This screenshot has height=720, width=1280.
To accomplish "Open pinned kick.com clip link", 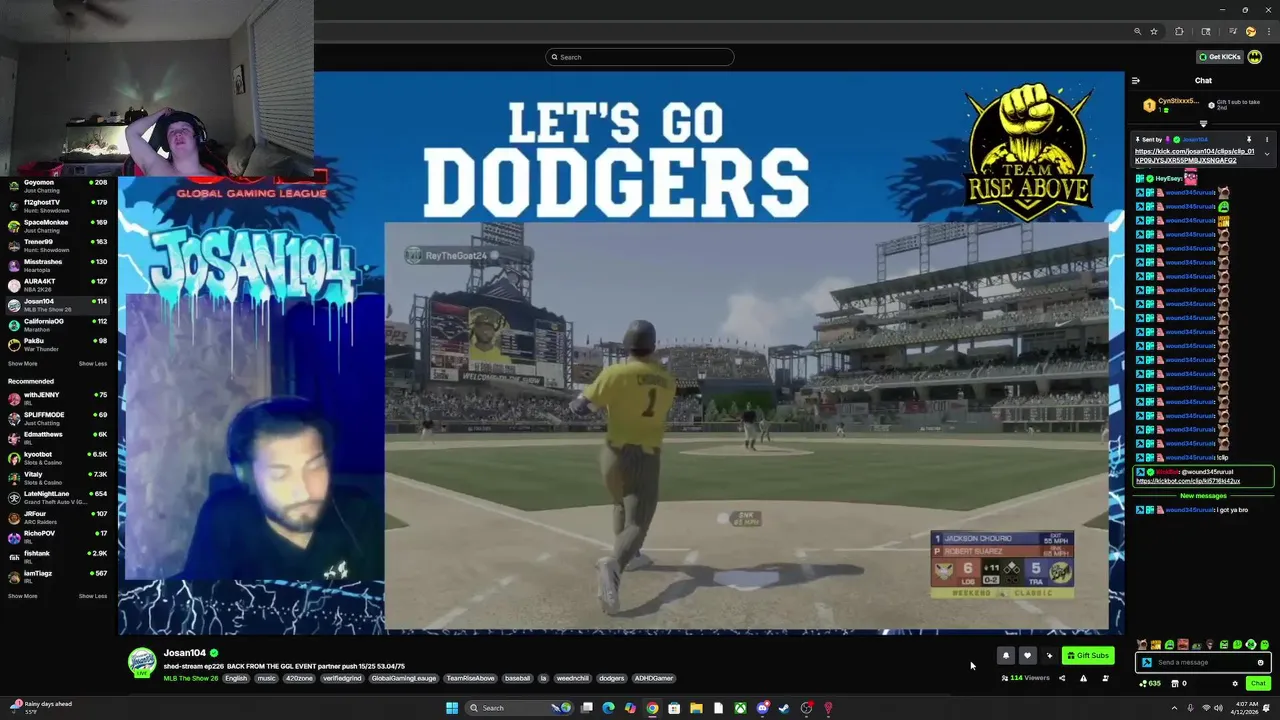I will click(x=1194, y=156).
